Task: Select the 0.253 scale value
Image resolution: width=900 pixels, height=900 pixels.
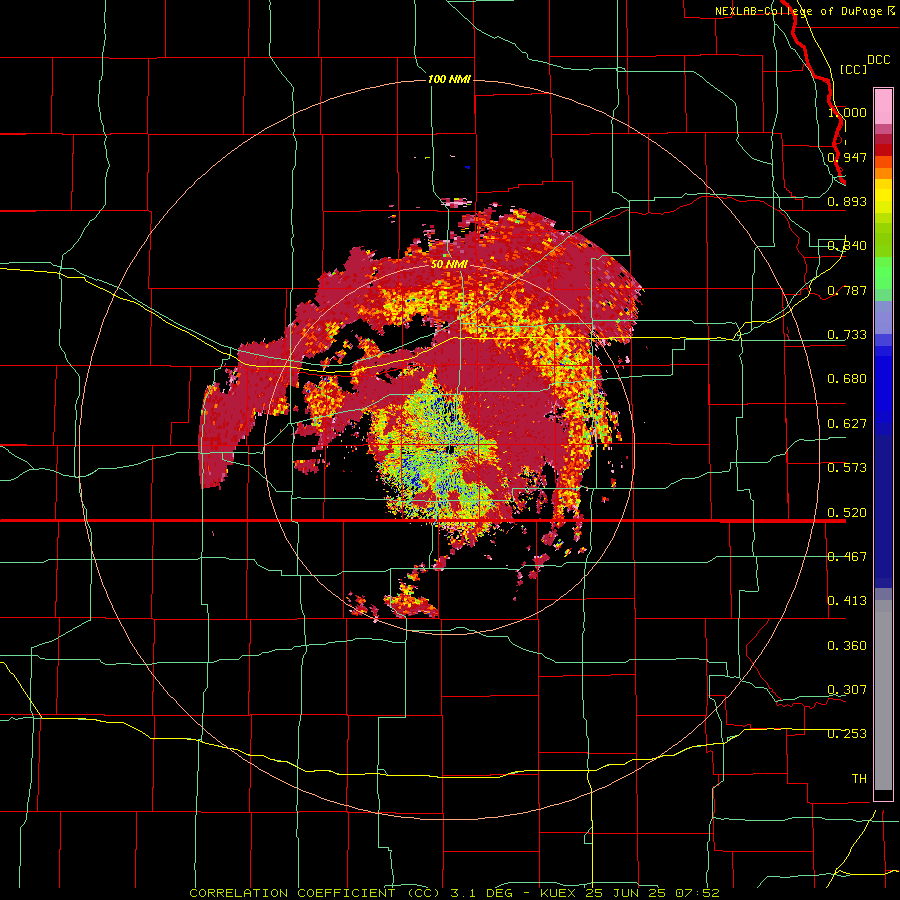Action: pos(847,734)
